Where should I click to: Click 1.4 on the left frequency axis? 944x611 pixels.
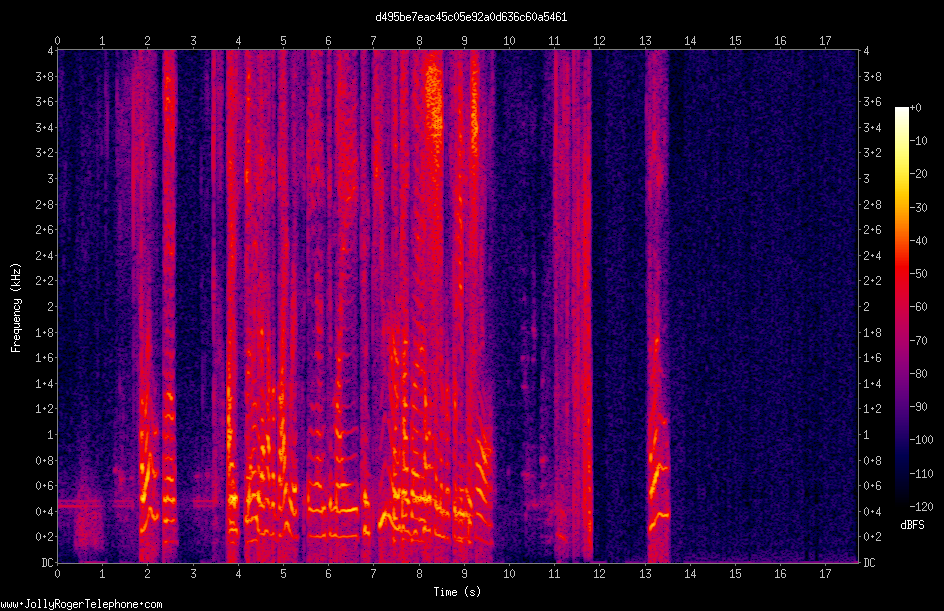pos(44,383)
